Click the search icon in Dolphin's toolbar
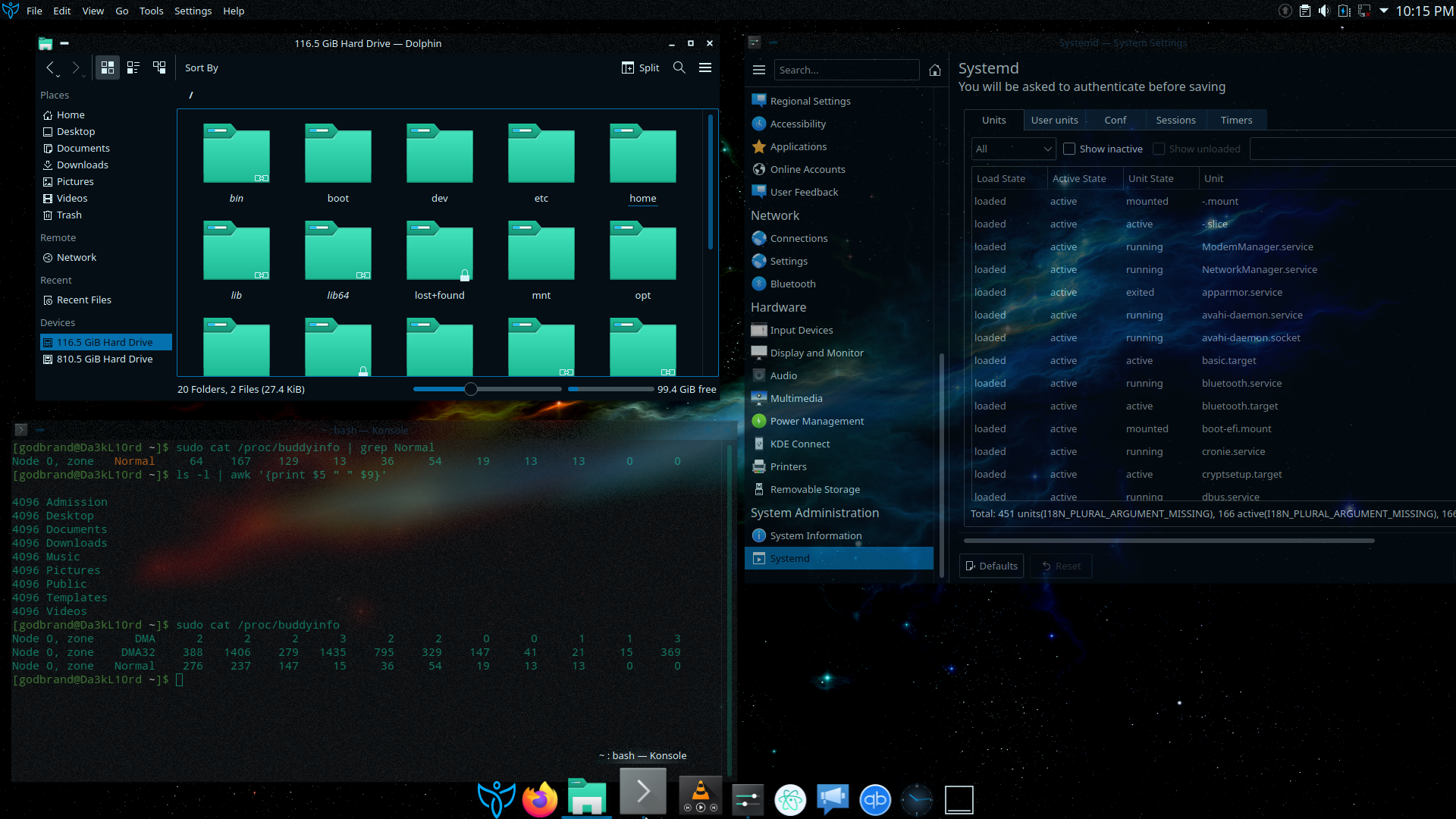 [x=679, y=67]
